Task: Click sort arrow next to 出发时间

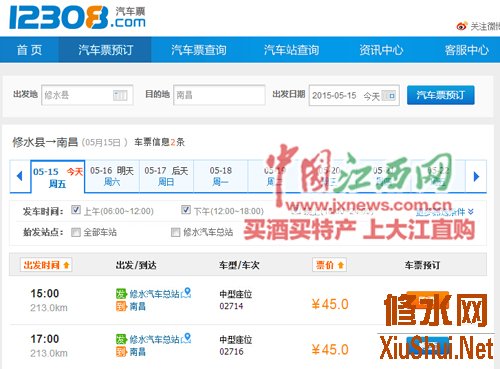Action: point(66,265)
